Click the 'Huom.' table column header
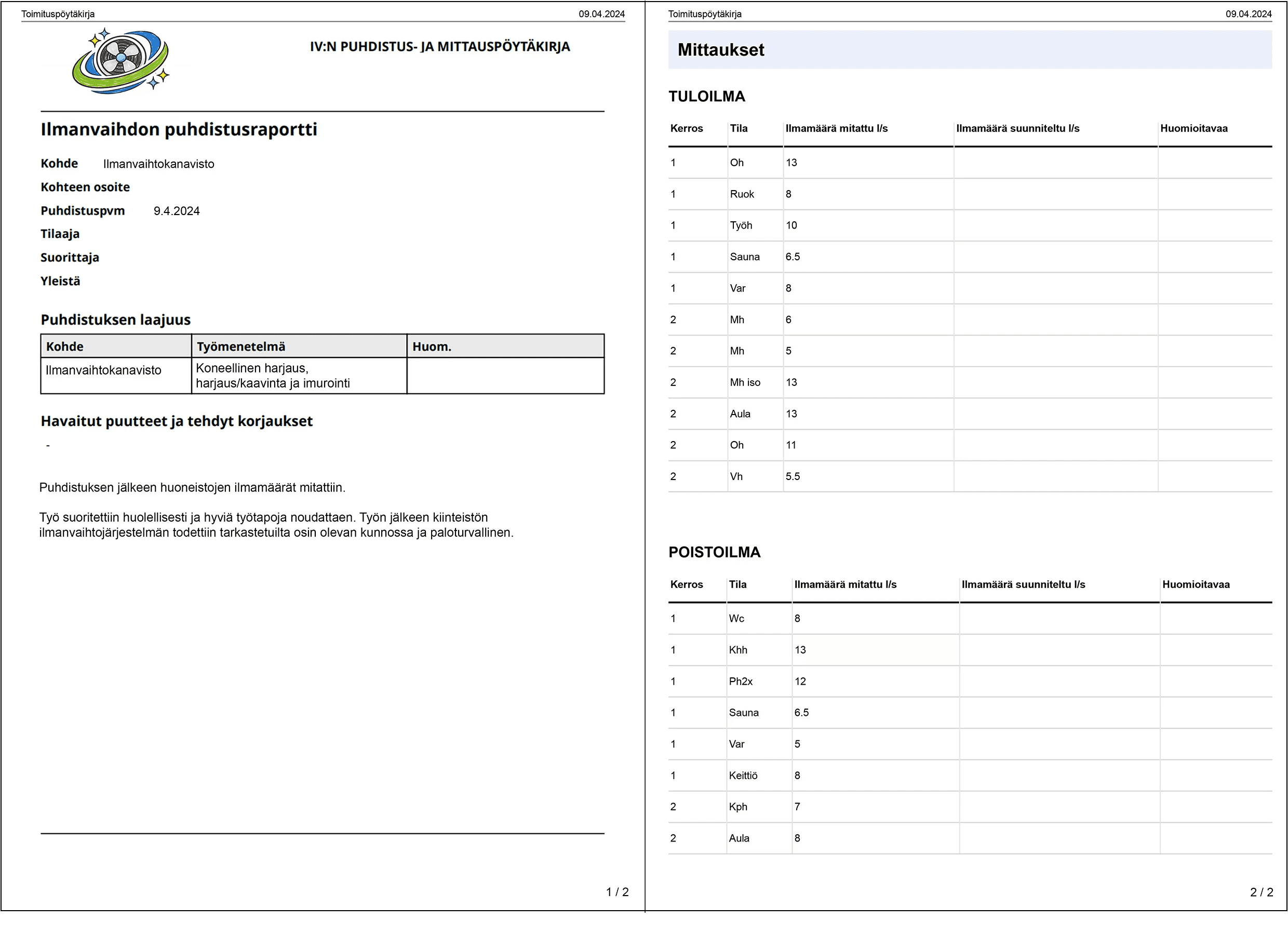This screenshot has height=933, width=1288. (505, 346)
